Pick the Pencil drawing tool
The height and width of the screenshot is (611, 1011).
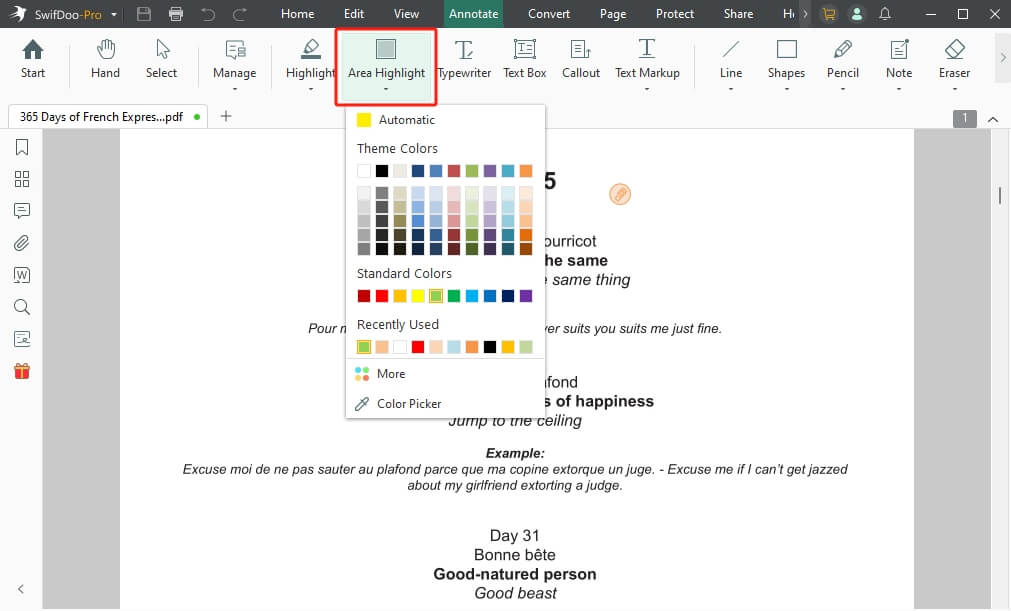[843, 58]
